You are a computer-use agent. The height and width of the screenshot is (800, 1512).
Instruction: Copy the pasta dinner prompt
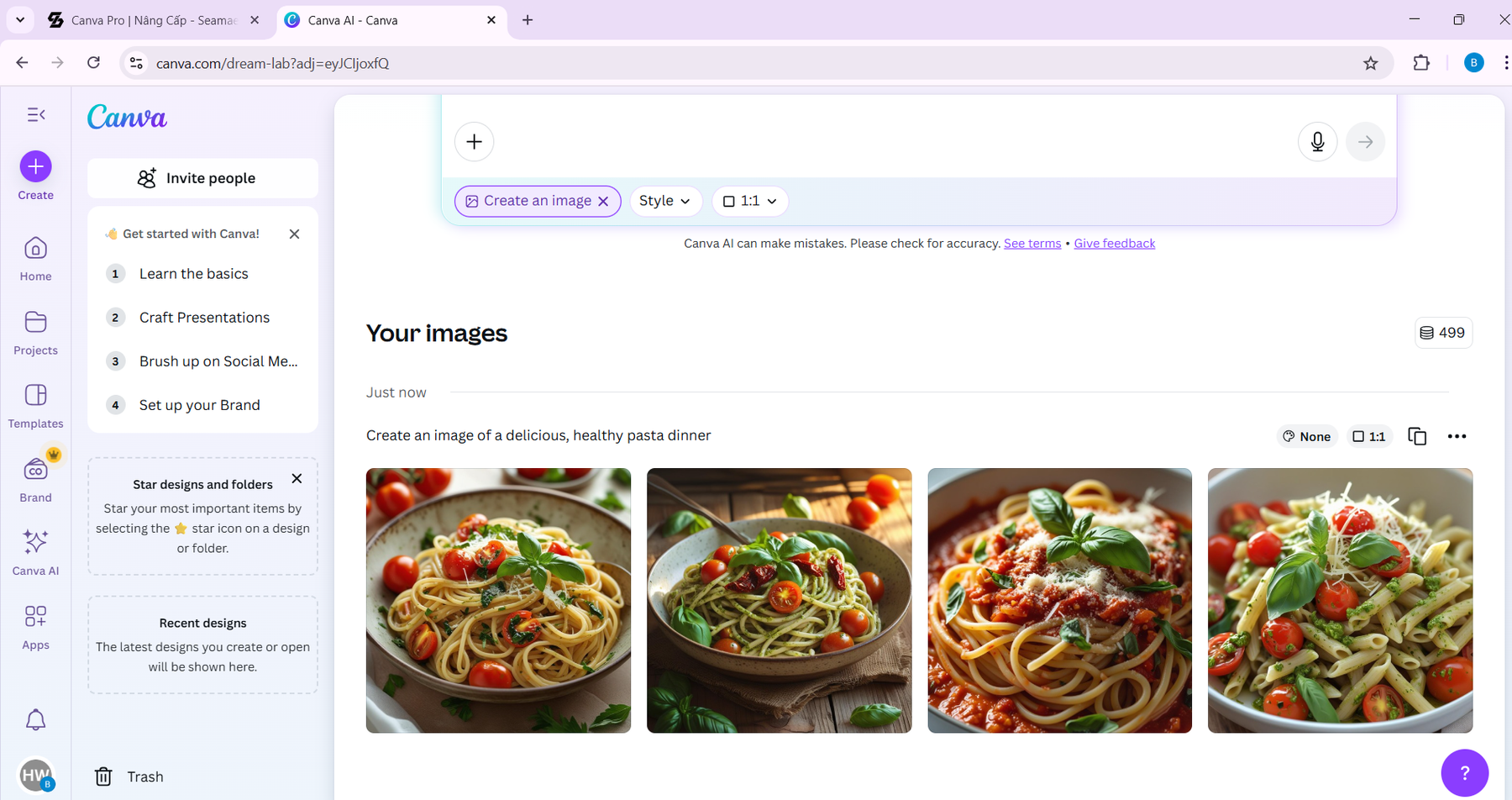pos(1417,436)
